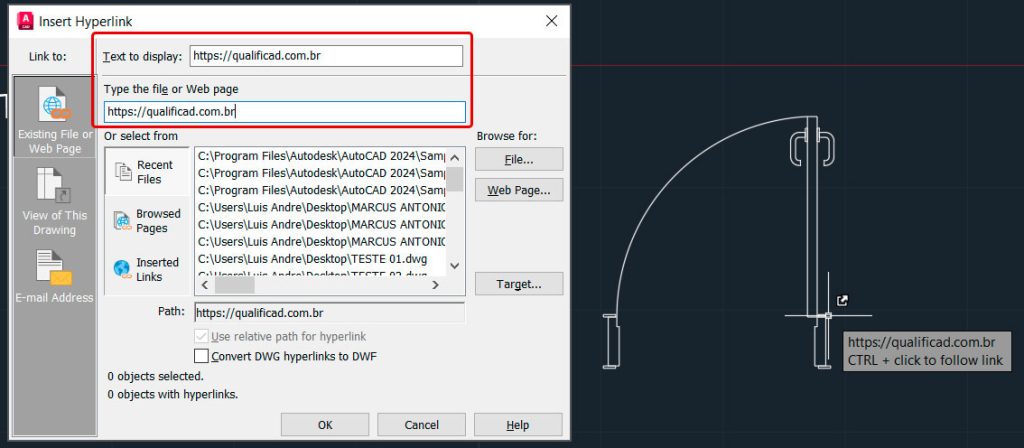This screenshot has height=448, width=1024.
Task: Browse for Web Page button
Action: tap(519, 190)
